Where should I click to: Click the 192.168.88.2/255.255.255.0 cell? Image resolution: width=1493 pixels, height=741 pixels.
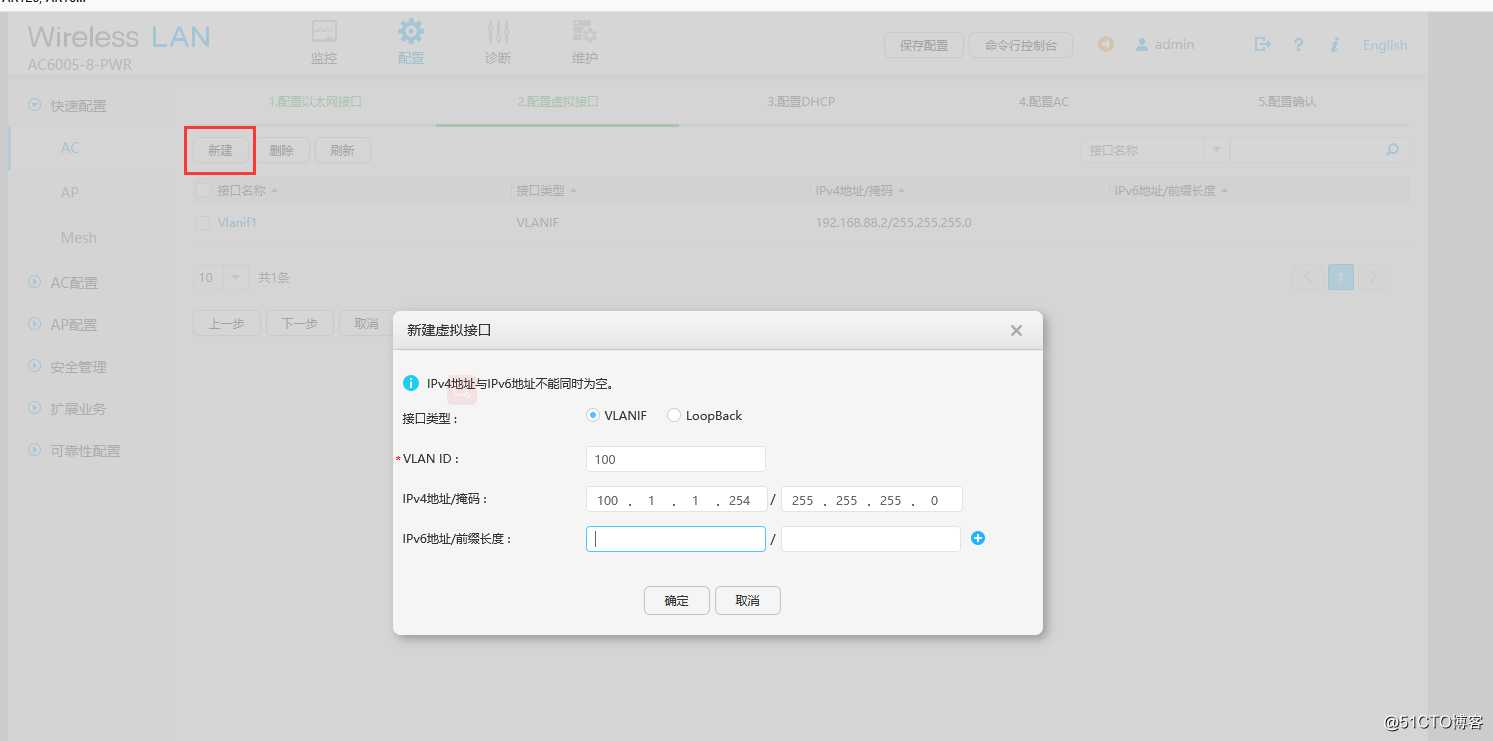click(x=893, y=223)
